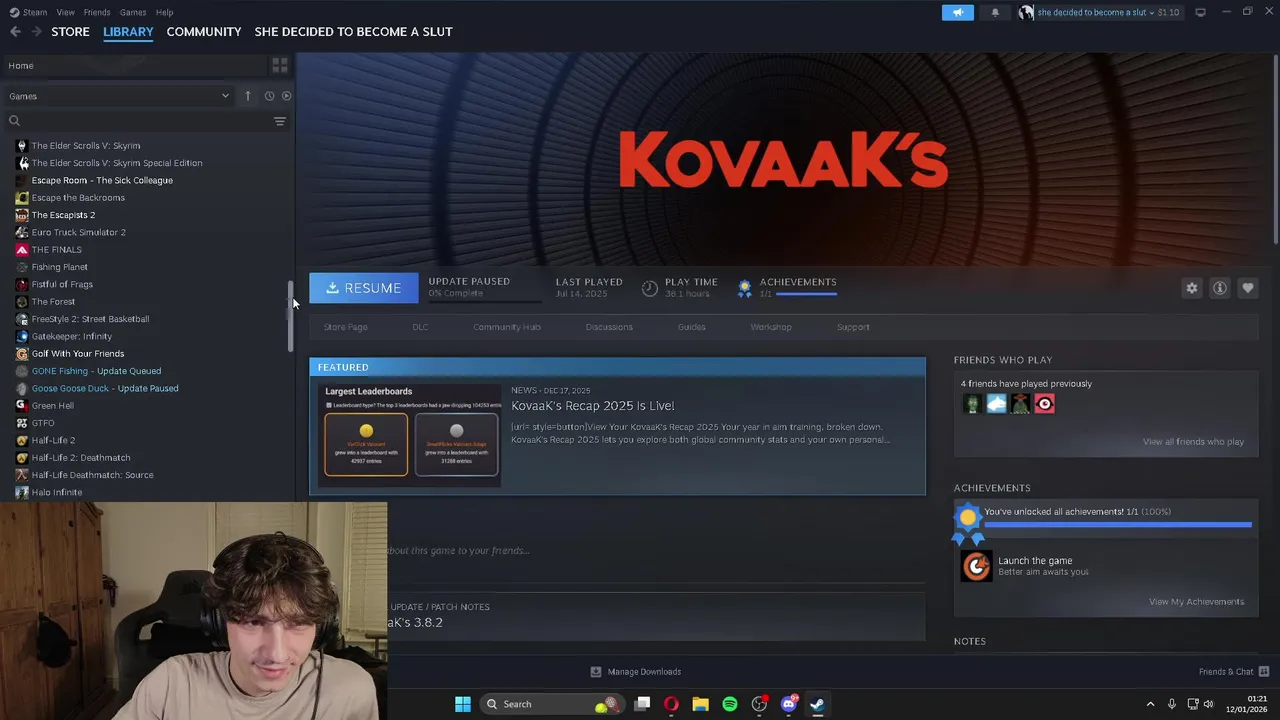Click the library list scrollbar
The width and height of the screenshot is (1280, 720).
291,316
